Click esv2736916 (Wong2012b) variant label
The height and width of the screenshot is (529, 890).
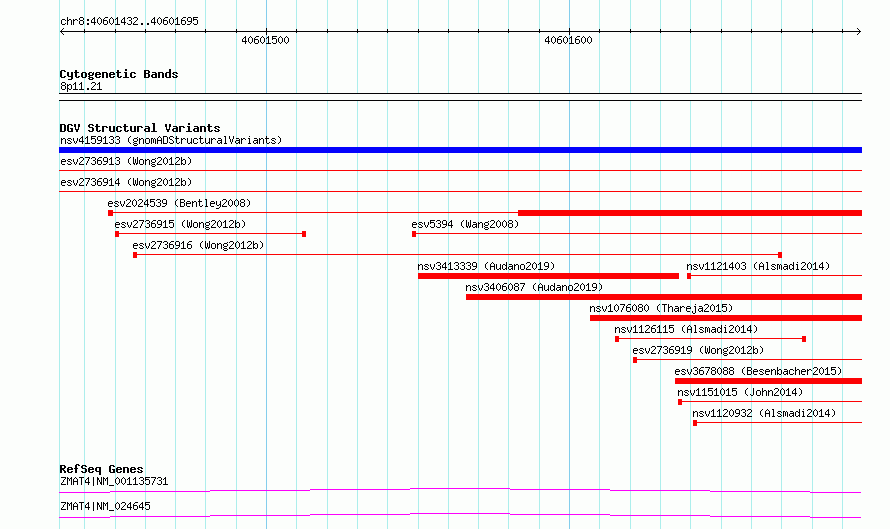pyautogui.click(x=198, y=245)
